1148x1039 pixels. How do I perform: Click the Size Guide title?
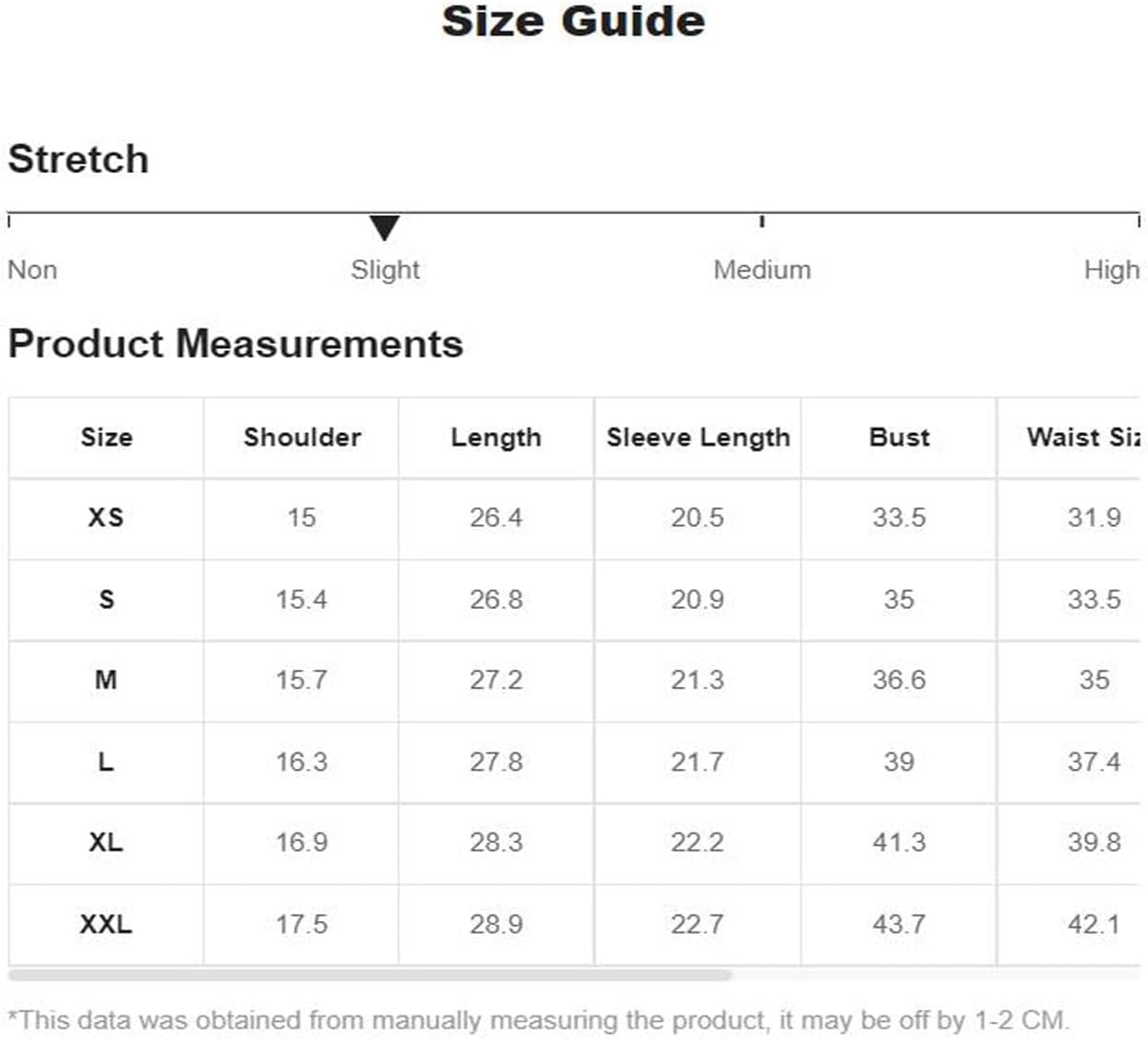coord(573,21)
